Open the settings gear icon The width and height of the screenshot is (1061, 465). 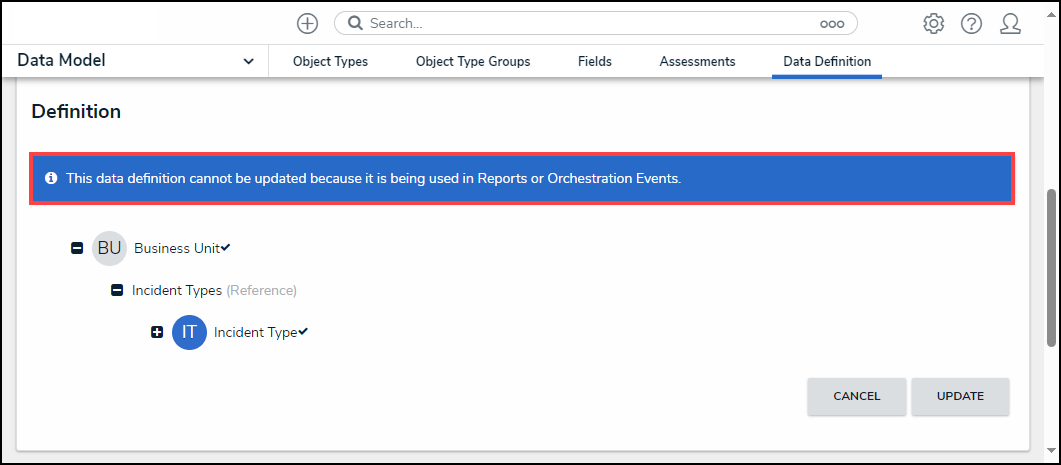(x=934, y=23)
